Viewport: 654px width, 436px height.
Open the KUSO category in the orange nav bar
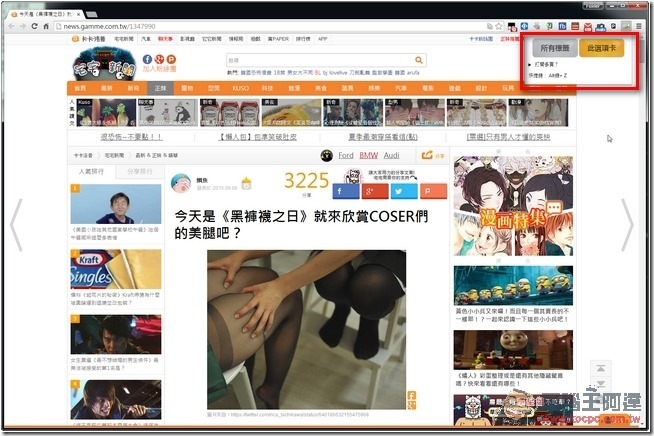pyautogui.click(x=241, y=88)
